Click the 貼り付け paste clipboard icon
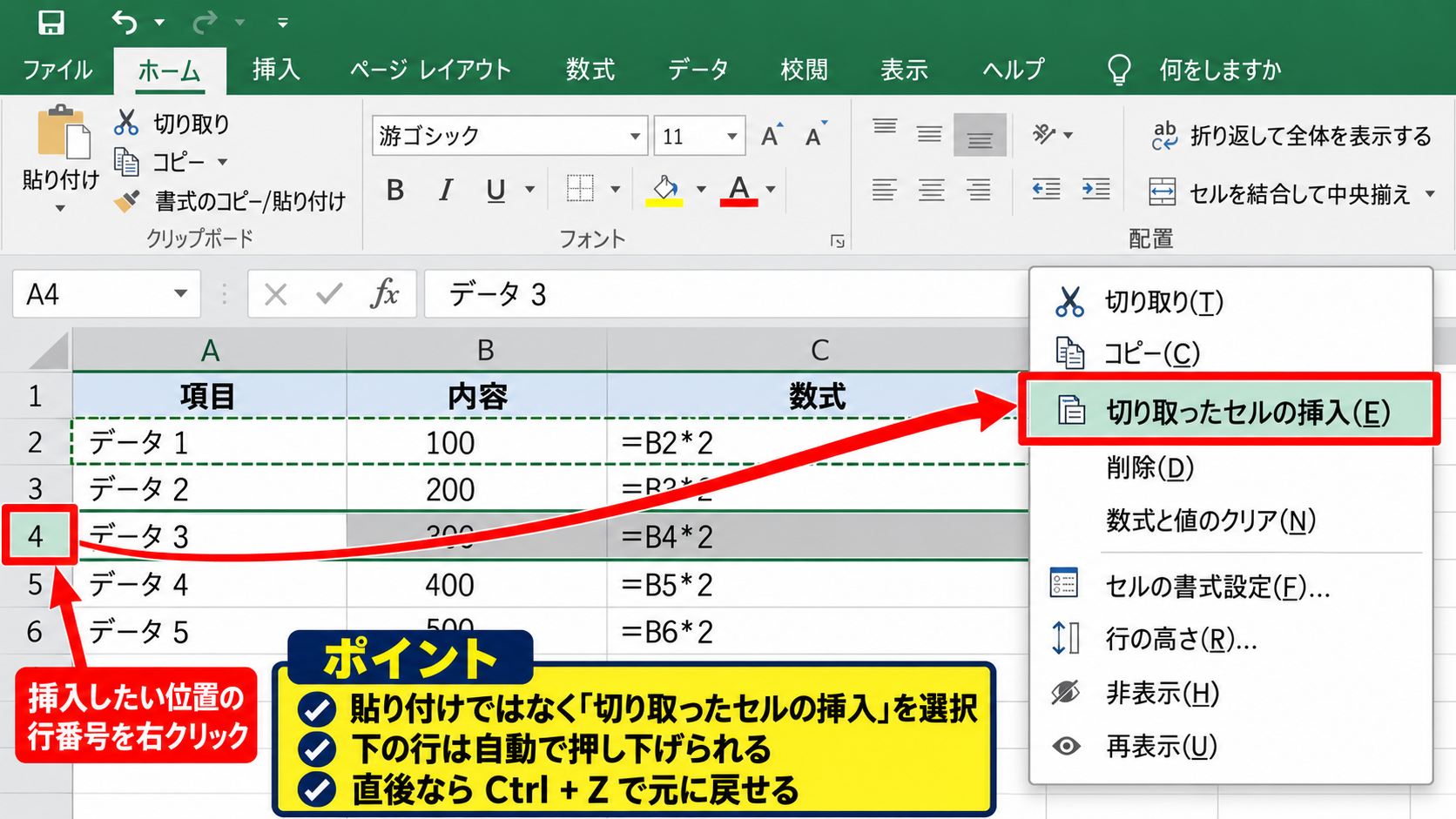The width and height of the screenshot is (1456, 819). 63,132
